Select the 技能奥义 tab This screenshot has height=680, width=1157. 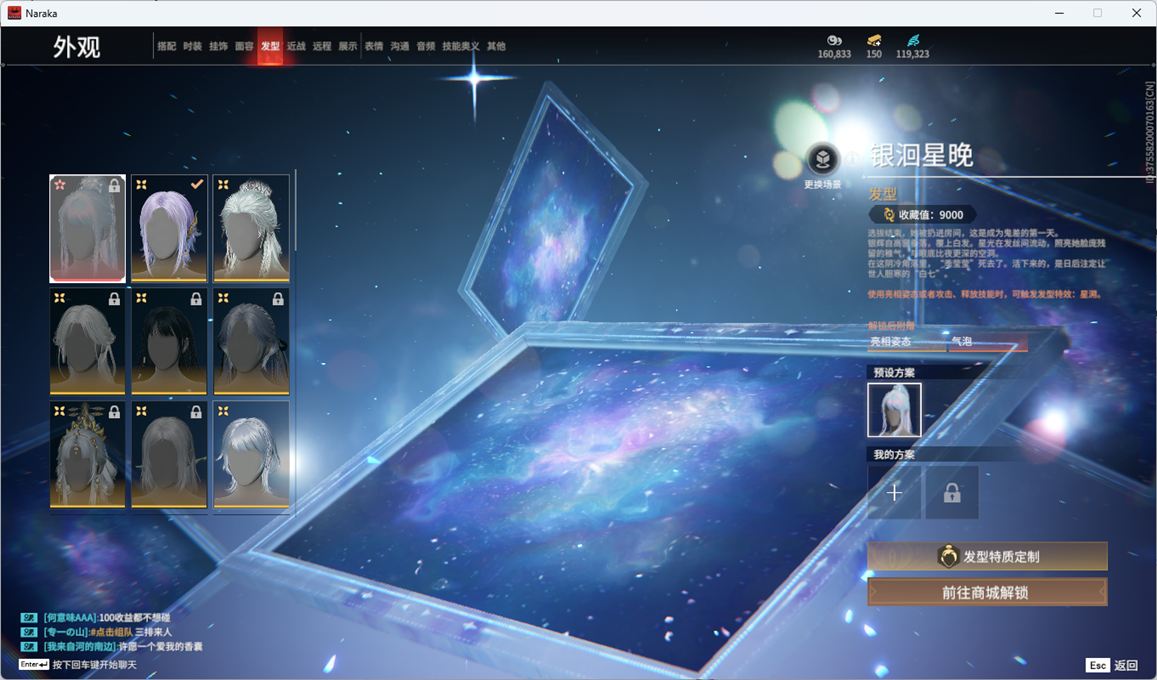pyautogui.click(x=460, y=46)
